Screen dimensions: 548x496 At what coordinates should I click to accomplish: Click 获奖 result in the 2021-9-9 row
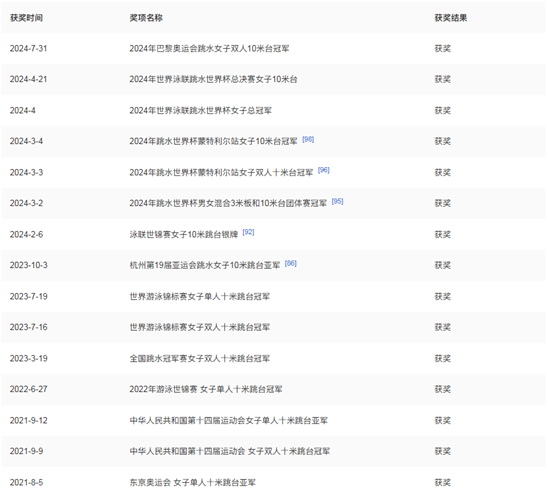tap(442, 451)
